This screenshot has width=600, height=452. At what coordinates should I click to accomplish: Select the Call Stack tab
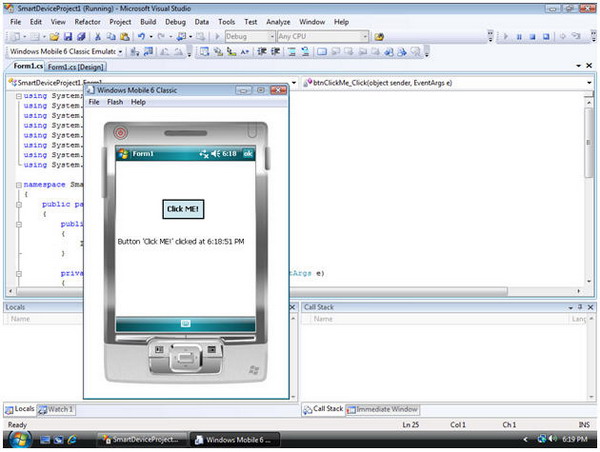[x=323, y=409]
